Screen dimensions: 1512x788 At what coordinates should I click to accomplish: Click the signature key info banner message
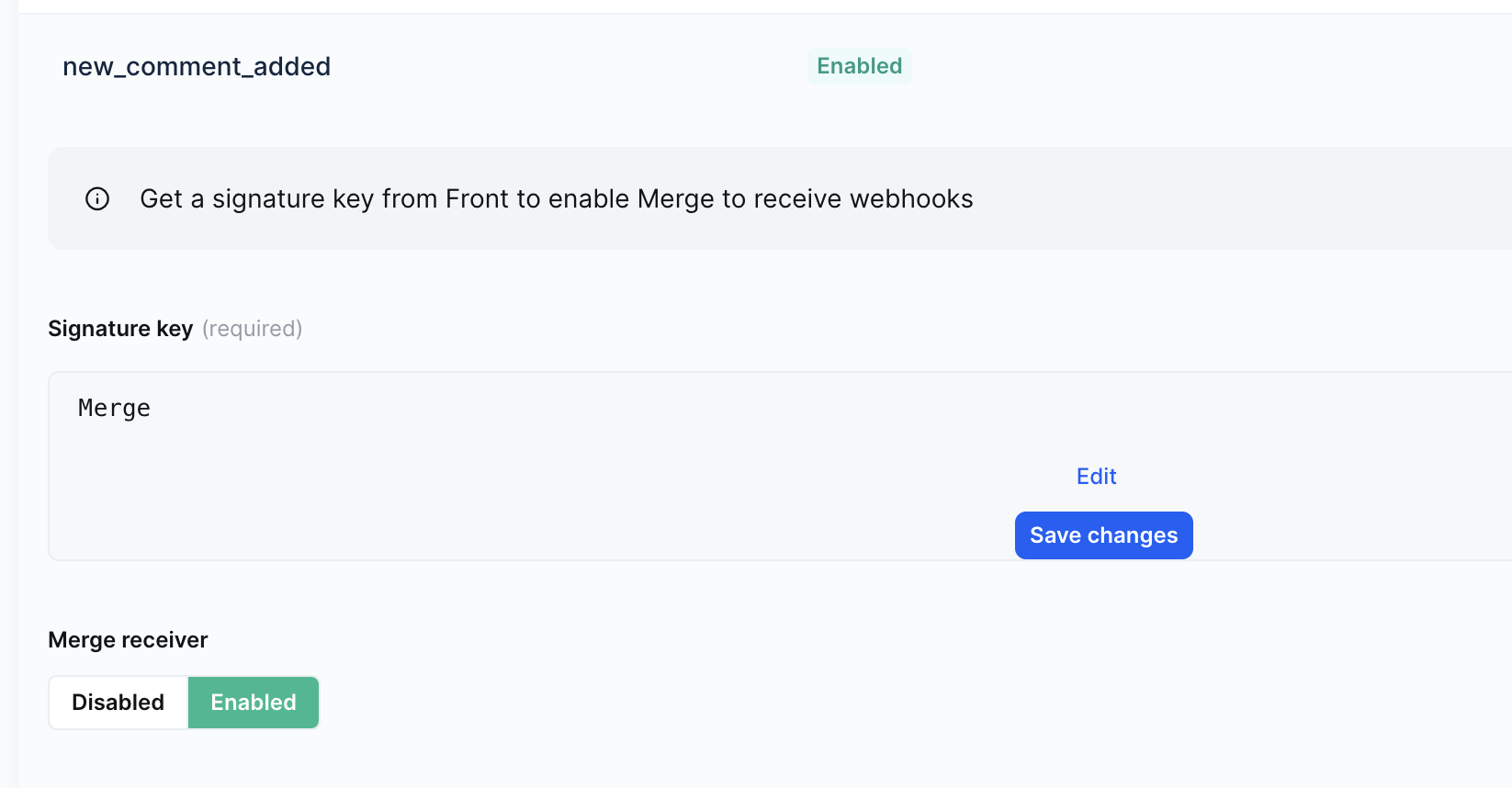[x=556, y=199]
